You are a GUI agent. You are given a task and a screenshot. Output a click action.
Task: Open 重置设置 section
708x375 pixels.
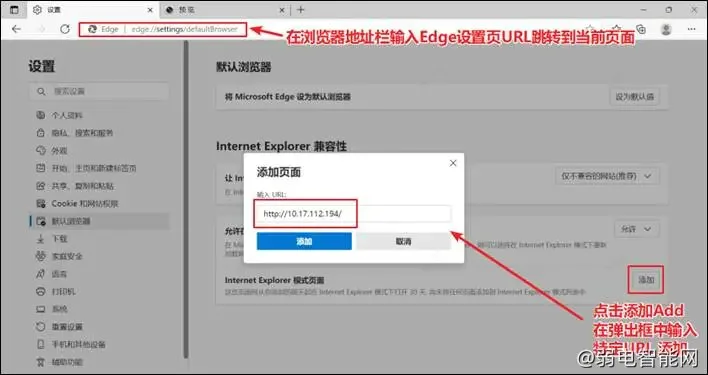[67, 327]
